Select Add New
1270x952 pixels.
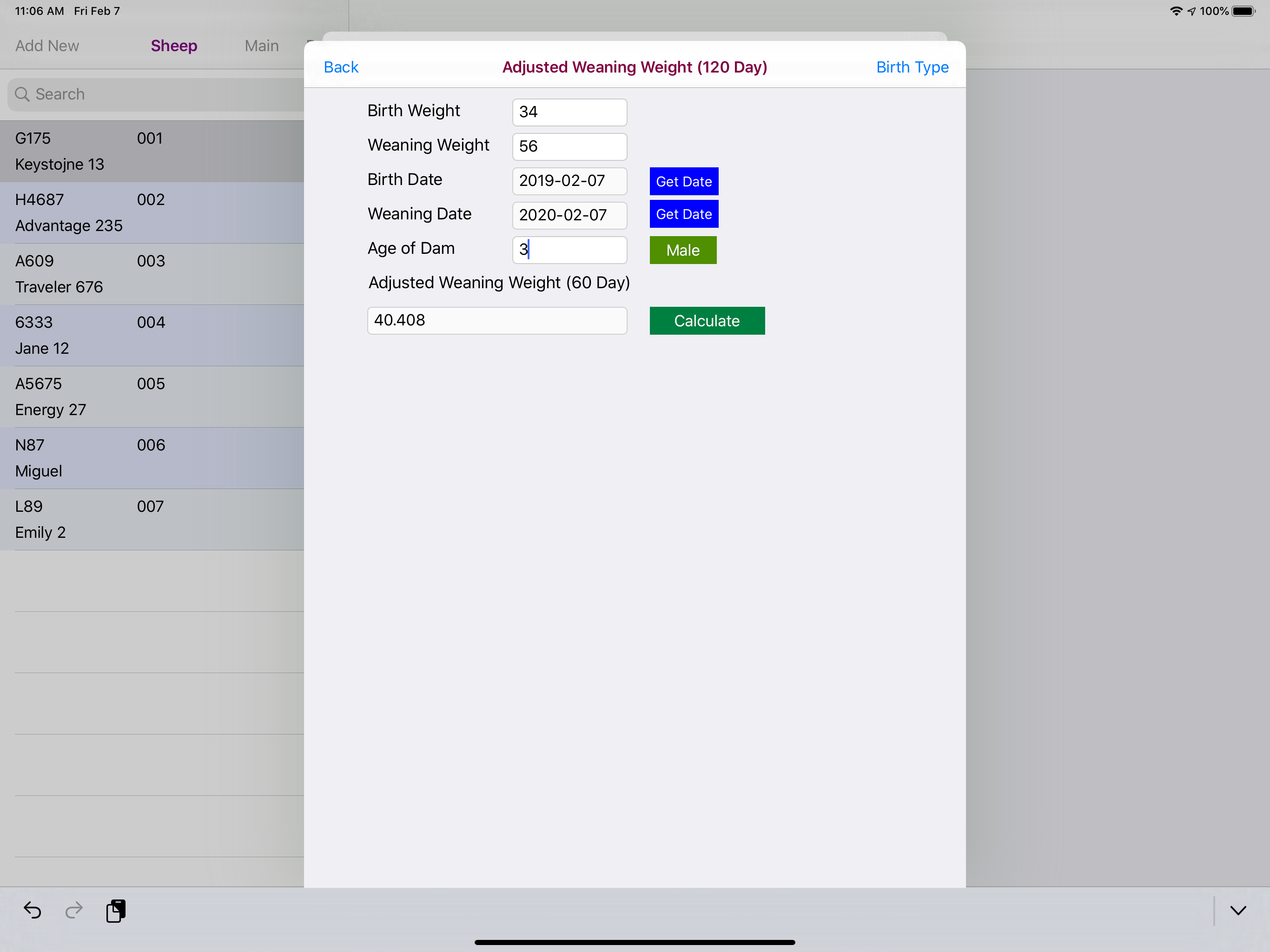pos(46,46)
